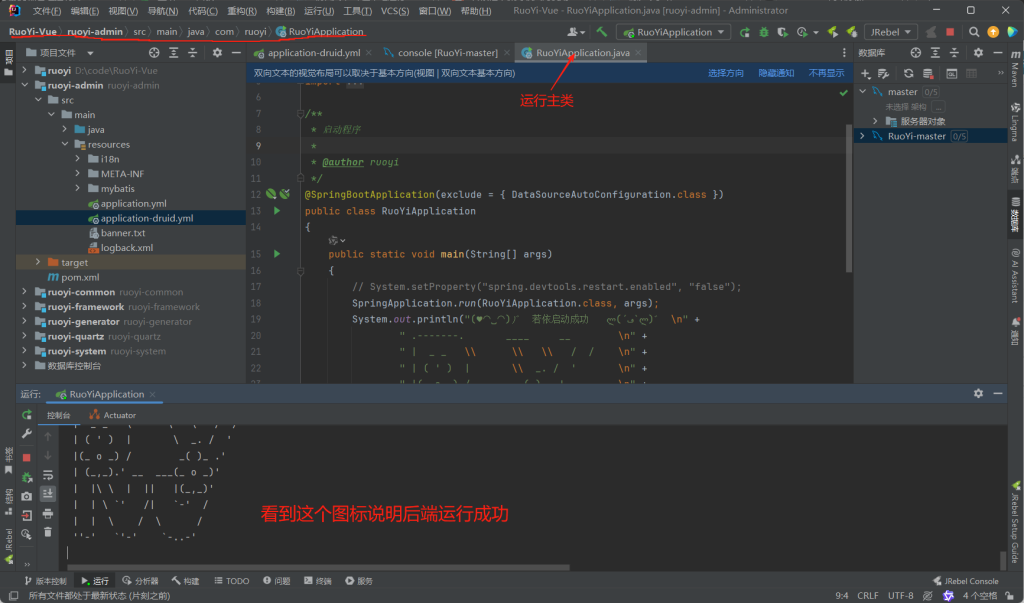Open the VCS(S) menu
The width and height of the screenshot is (1024, 603).
[x=394, y=10]
